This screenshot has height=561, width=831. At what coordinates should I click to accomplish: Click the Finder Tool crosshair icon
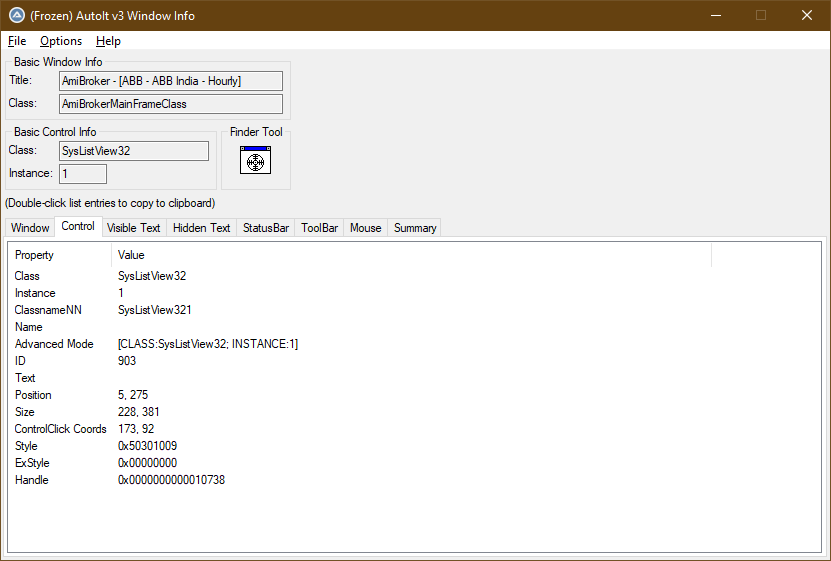[x=255, y=160]
